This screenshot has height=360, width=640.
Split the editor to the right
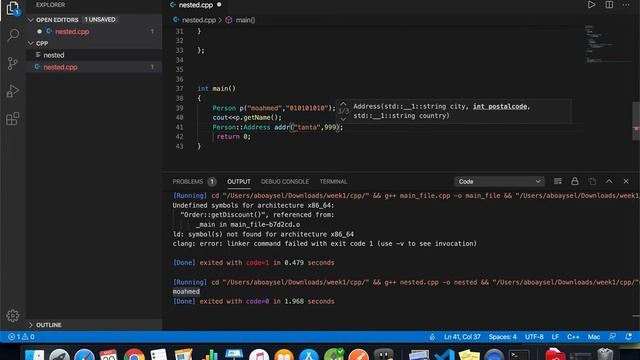coord(609,5)
